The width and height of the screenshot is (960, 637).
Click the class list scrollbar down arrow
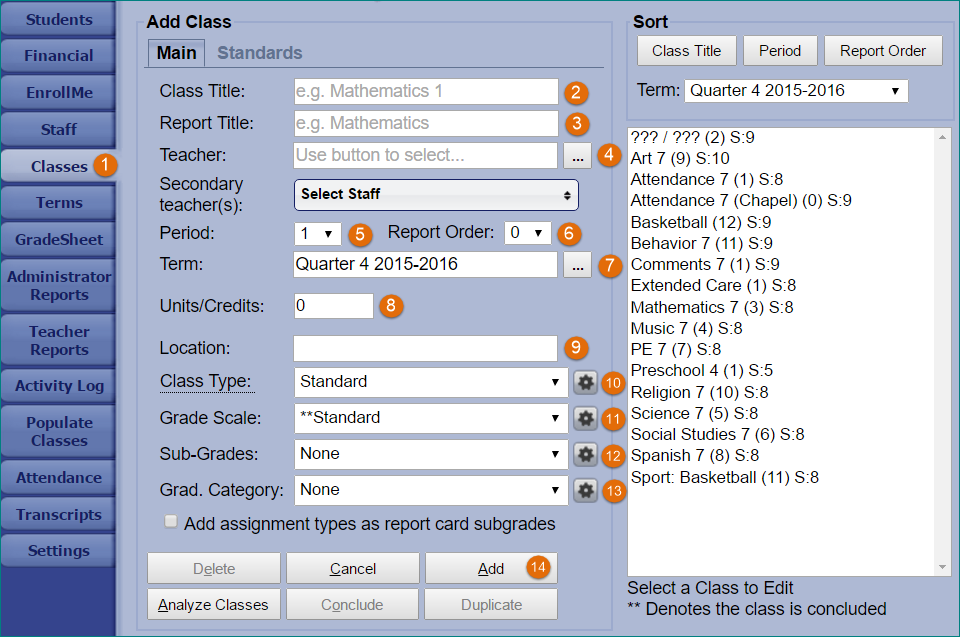coord(943,567)
